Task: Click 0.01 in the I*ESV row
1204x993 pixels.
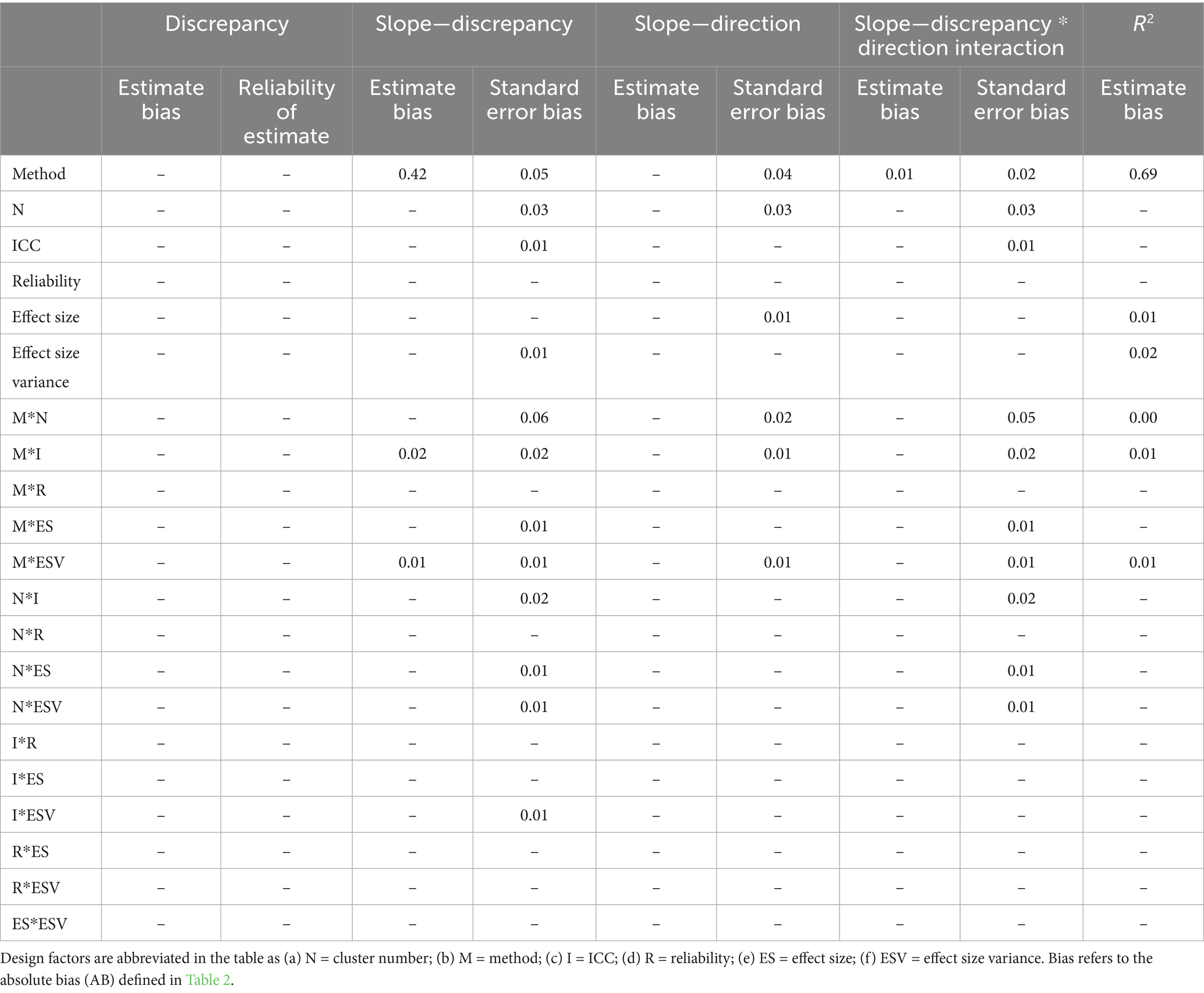Action: pos(534,815)
